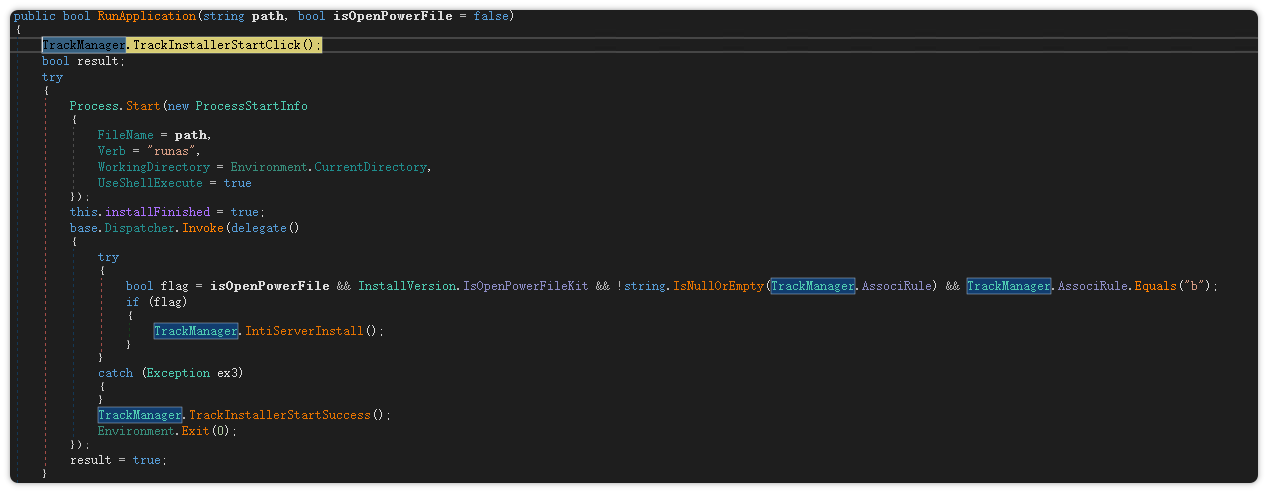Click the Exit method of Environment
This screenshot has width=1268, height=493.
click(195, 431)
